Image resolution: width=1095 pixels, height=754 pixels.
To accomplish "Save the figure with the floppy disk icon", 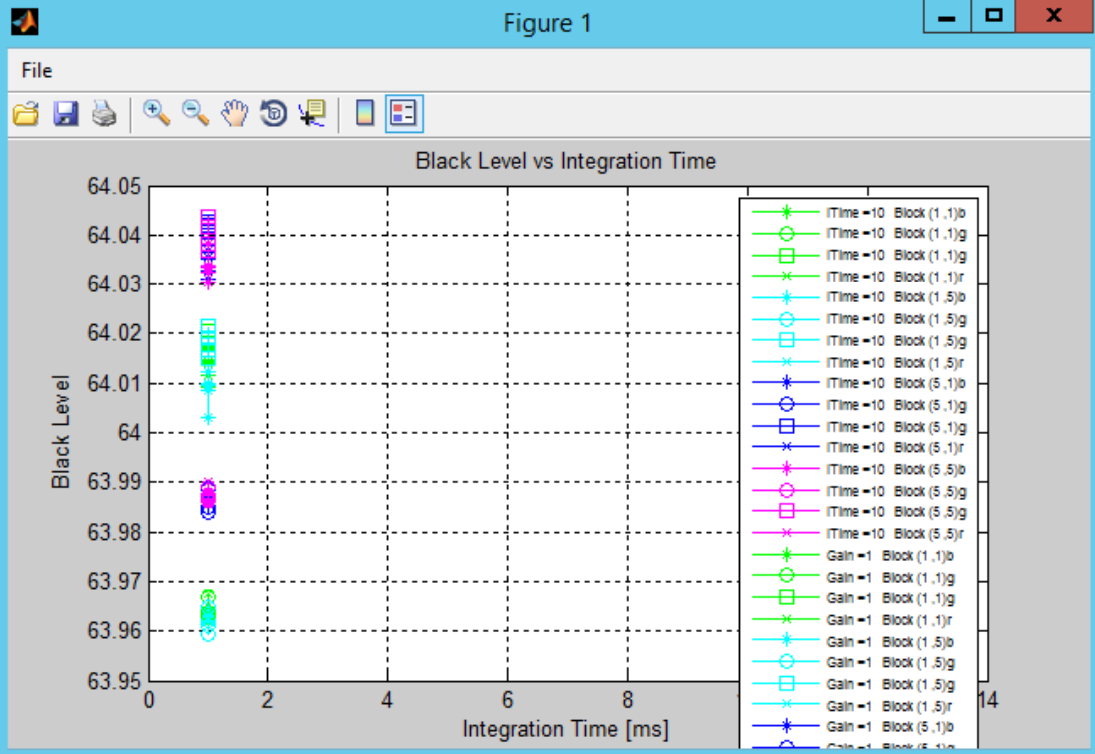I will point(66,114).
